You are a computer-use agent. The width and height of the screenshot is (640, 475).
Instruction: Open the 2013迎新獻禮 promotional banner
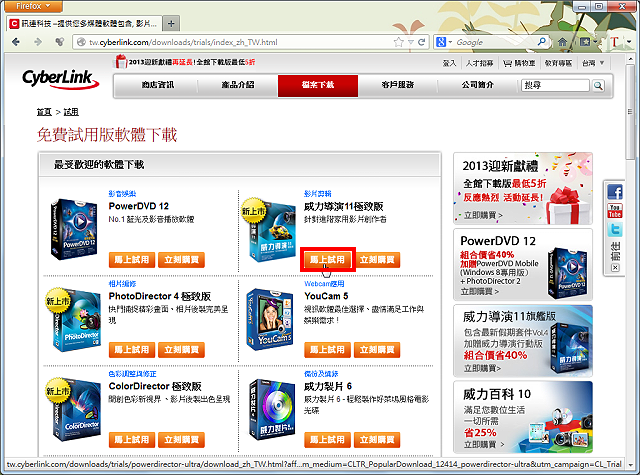(523, 189)
